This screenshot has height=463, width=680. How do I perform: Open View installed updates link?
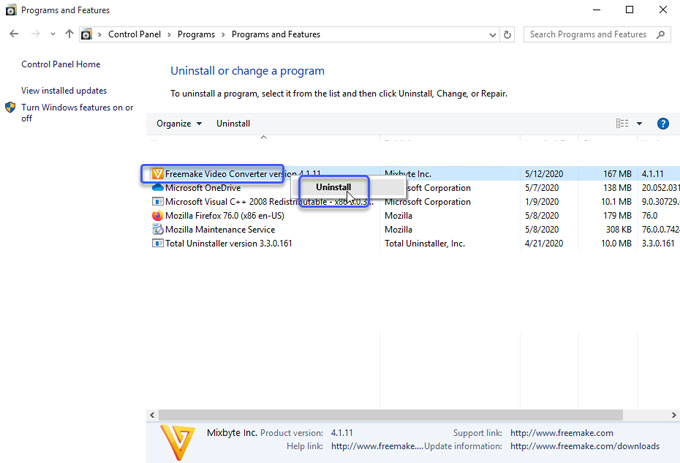tap(64, 91)
